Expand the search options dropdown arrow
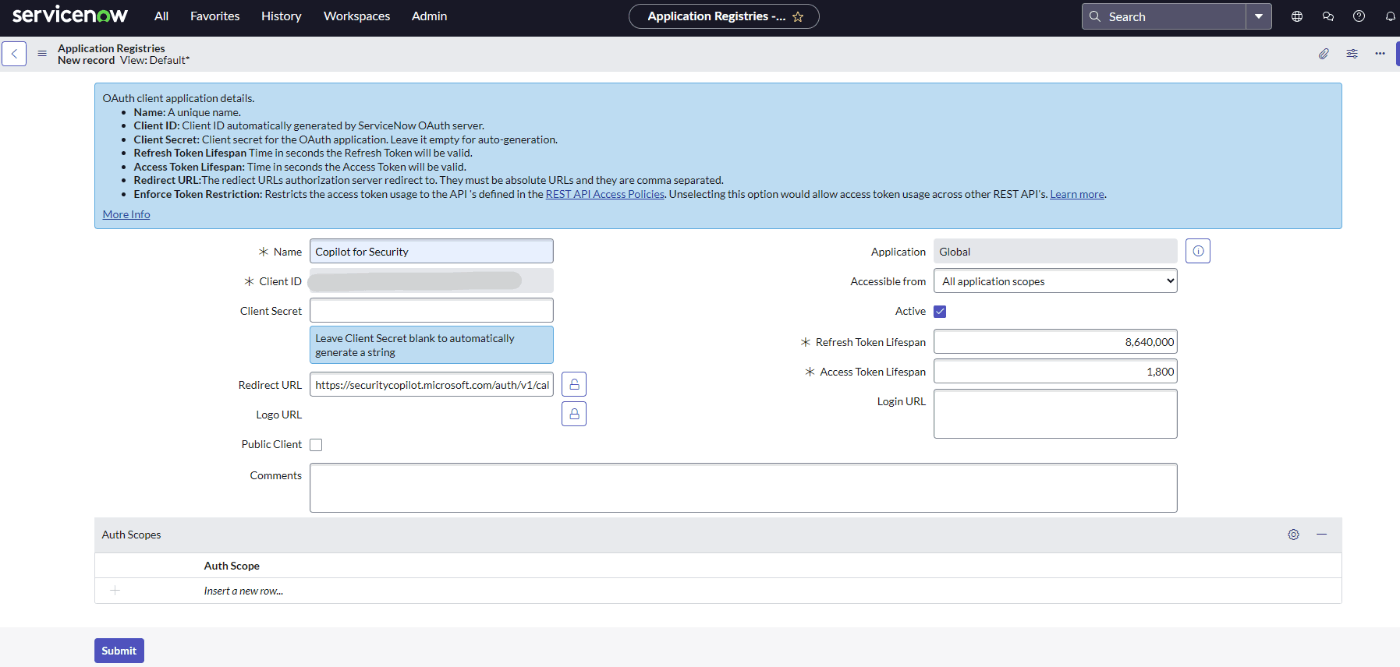Viewport: 1400px width, 667px height. 1258,17
